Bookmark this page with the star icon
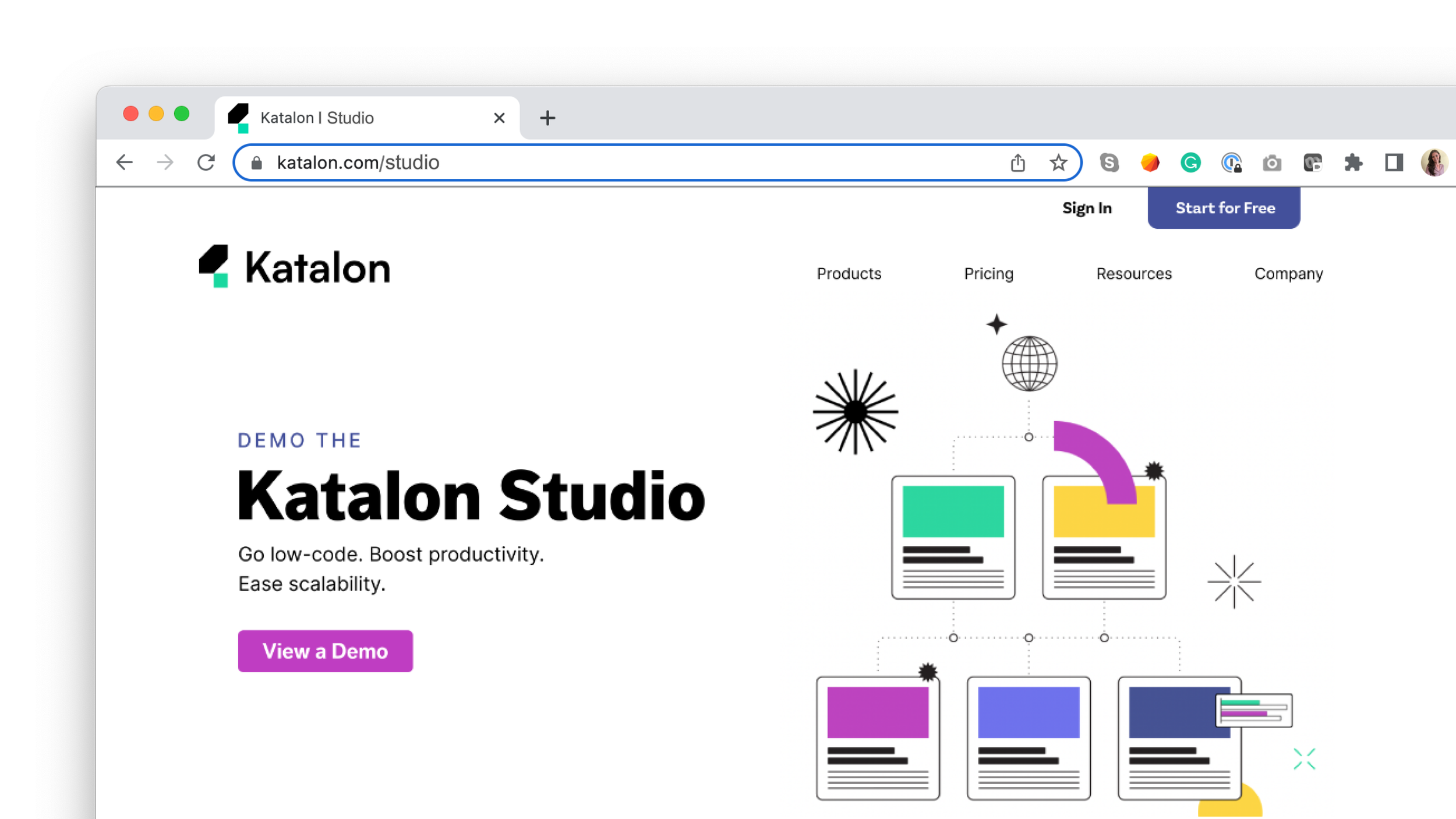The height and width of the screenshot is (819, 1456). coord(1058,163)
